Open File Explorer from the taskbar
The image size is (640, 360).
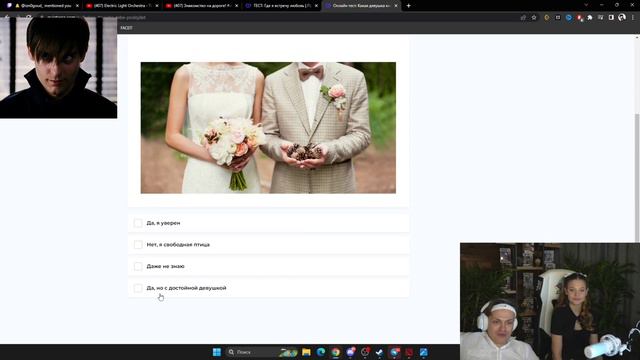(306, 352)
